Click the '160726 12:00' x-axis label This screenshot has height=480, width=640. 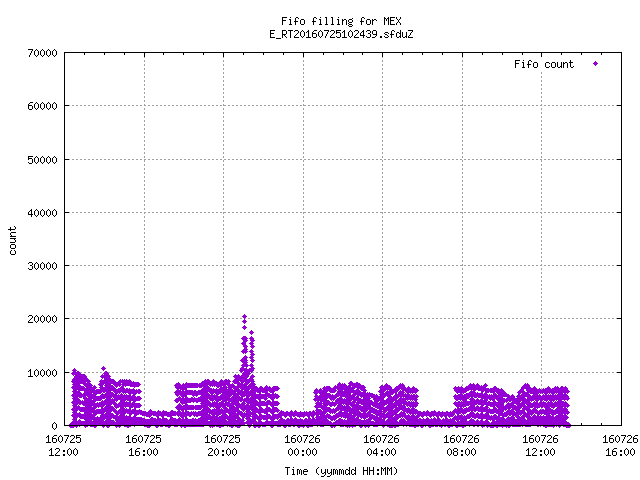click(x=540, y=446)
